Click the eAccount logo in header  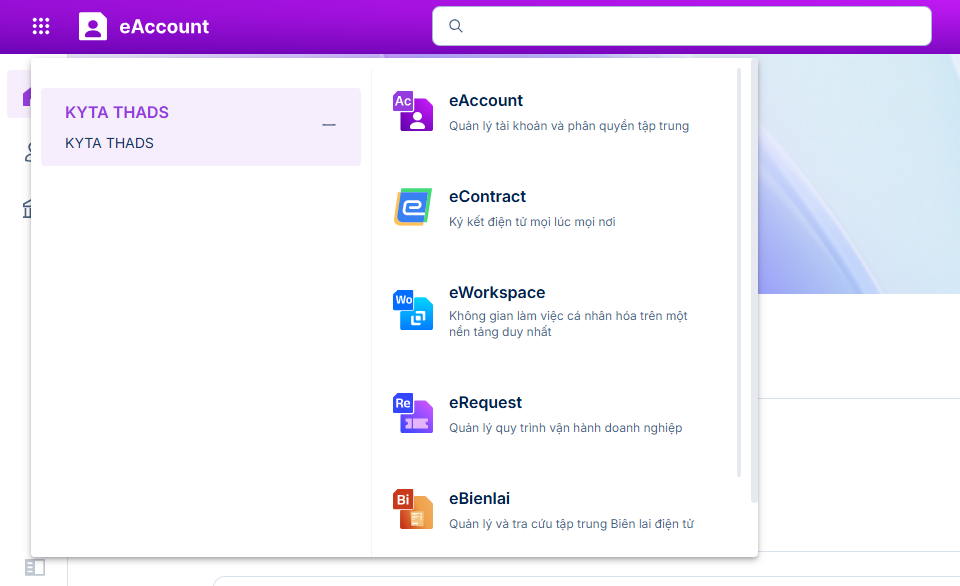click(93, 27)
